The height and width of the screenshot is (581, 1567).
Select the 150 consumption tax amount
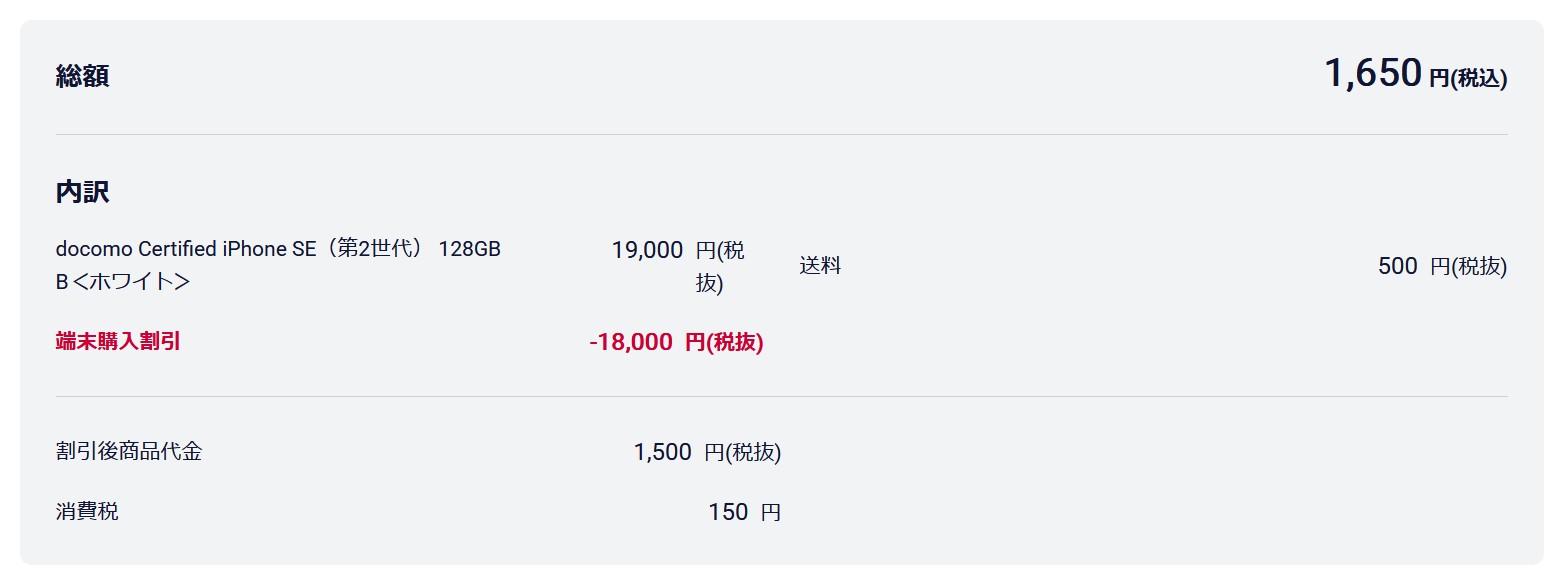click(728, 512)
